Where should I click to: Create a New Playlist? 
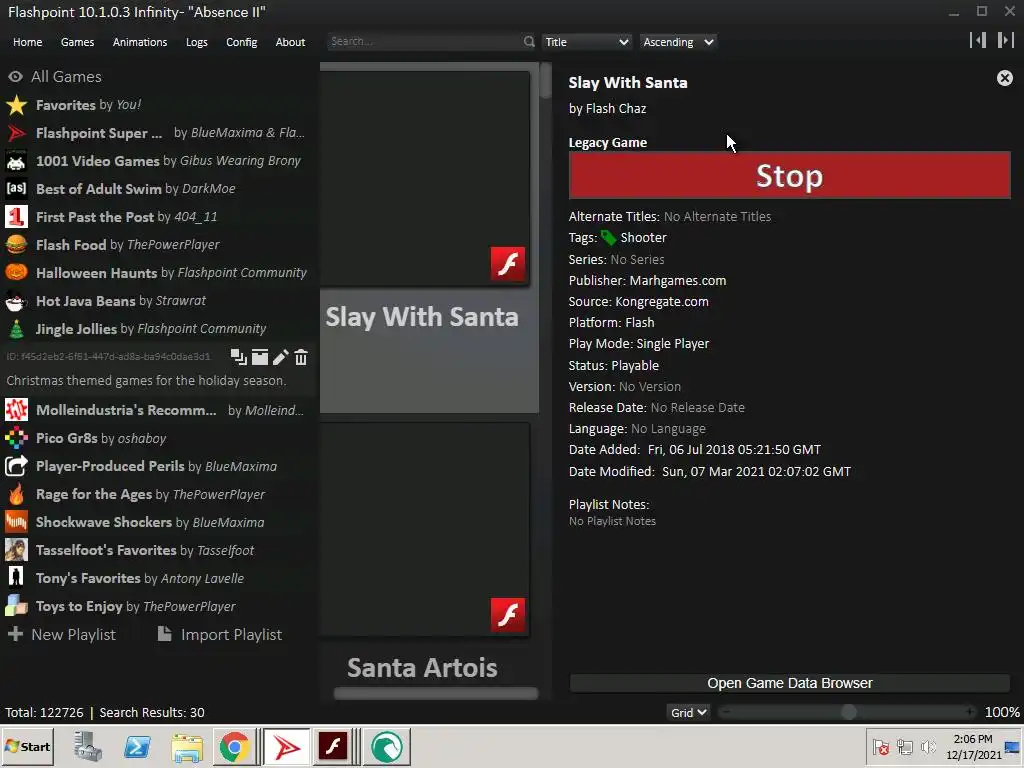[x=61, y=634]
